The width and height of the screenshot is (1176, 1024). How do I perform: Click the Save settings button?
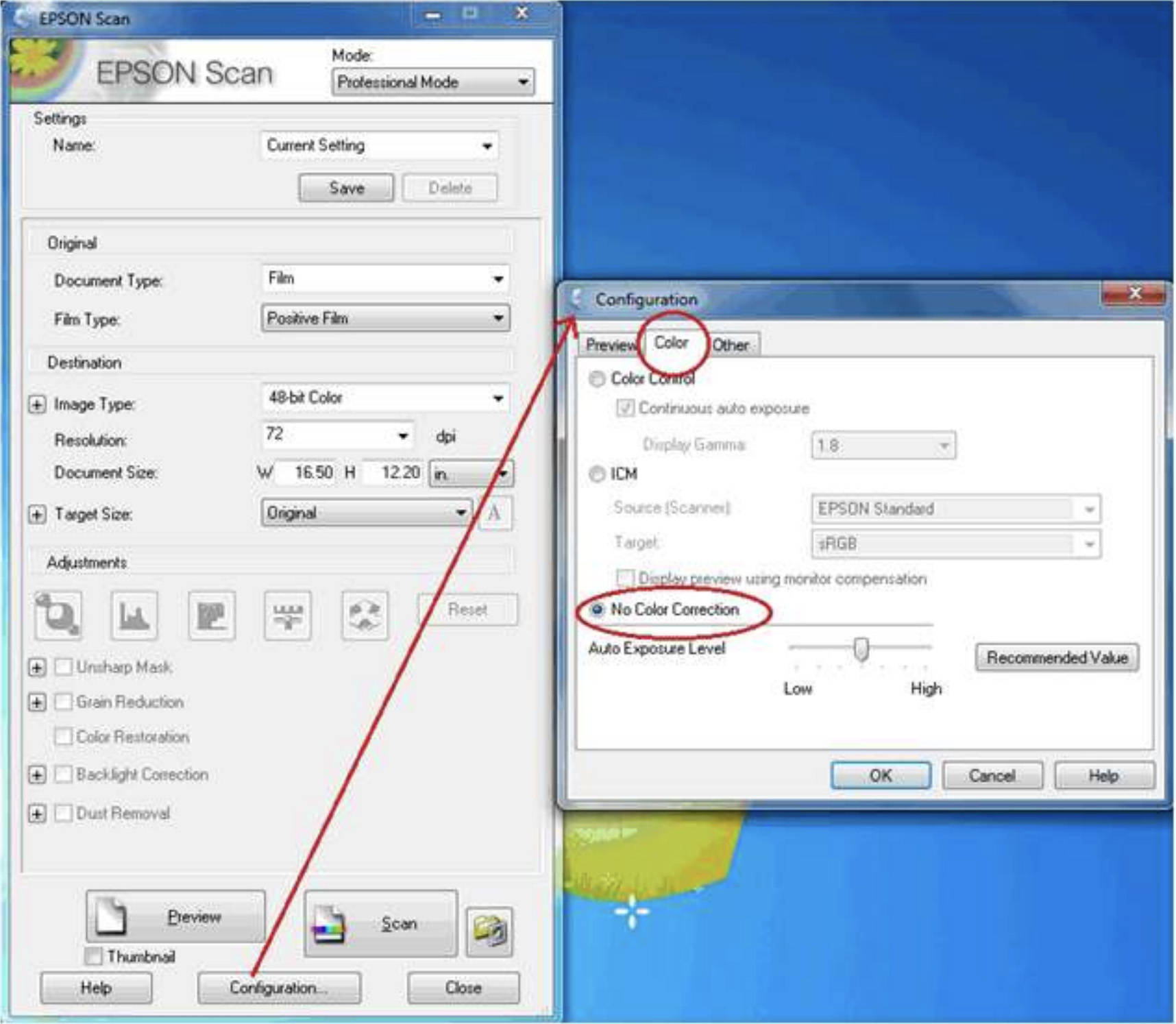pyautogui.click(x=346, y=188)
